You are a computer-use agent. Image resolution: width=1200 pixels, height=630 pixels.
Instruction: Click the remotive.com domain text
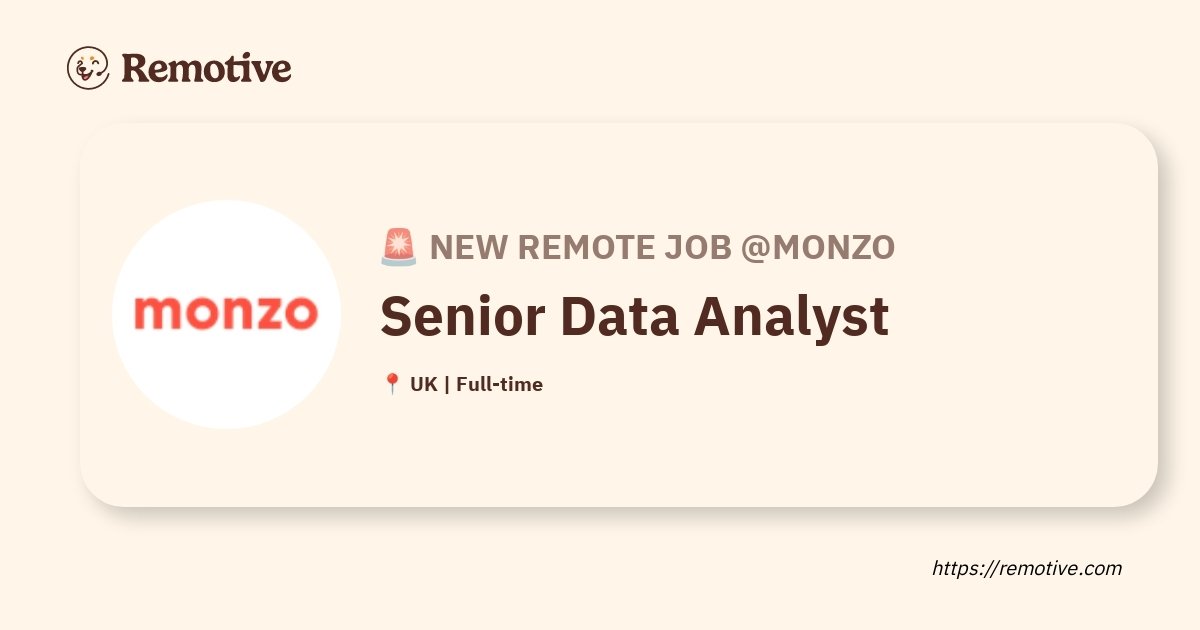[x=1059, y=568]
